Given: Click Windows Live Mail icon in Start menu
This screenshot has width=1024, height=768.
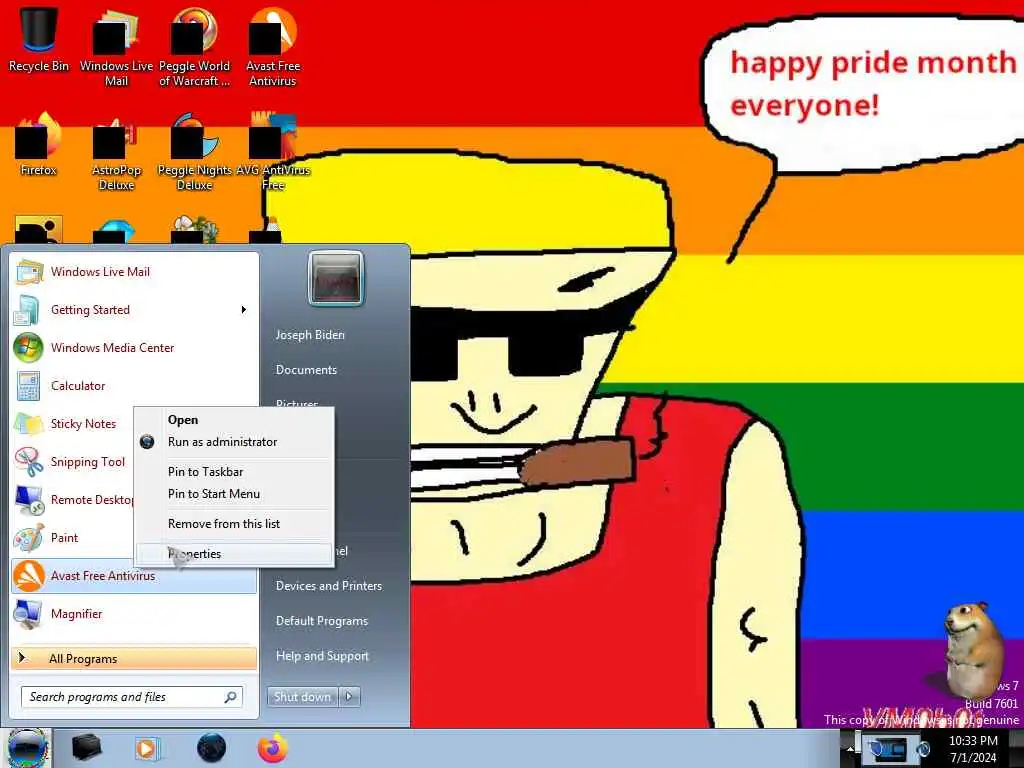Looking at the screenshot, I should coord(29,272).
